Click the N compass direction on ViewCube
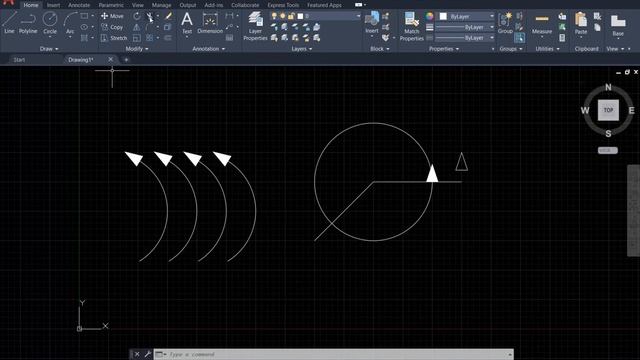640x360 pixels. click(x=608, y=87)
